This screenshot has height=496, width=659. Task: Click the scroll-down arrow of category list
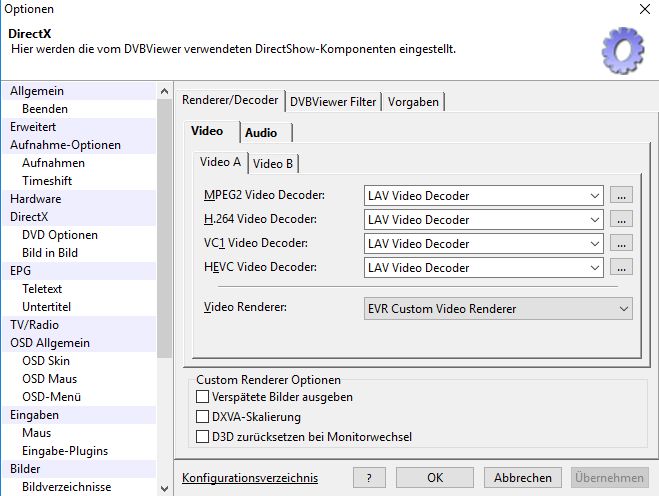164,488
